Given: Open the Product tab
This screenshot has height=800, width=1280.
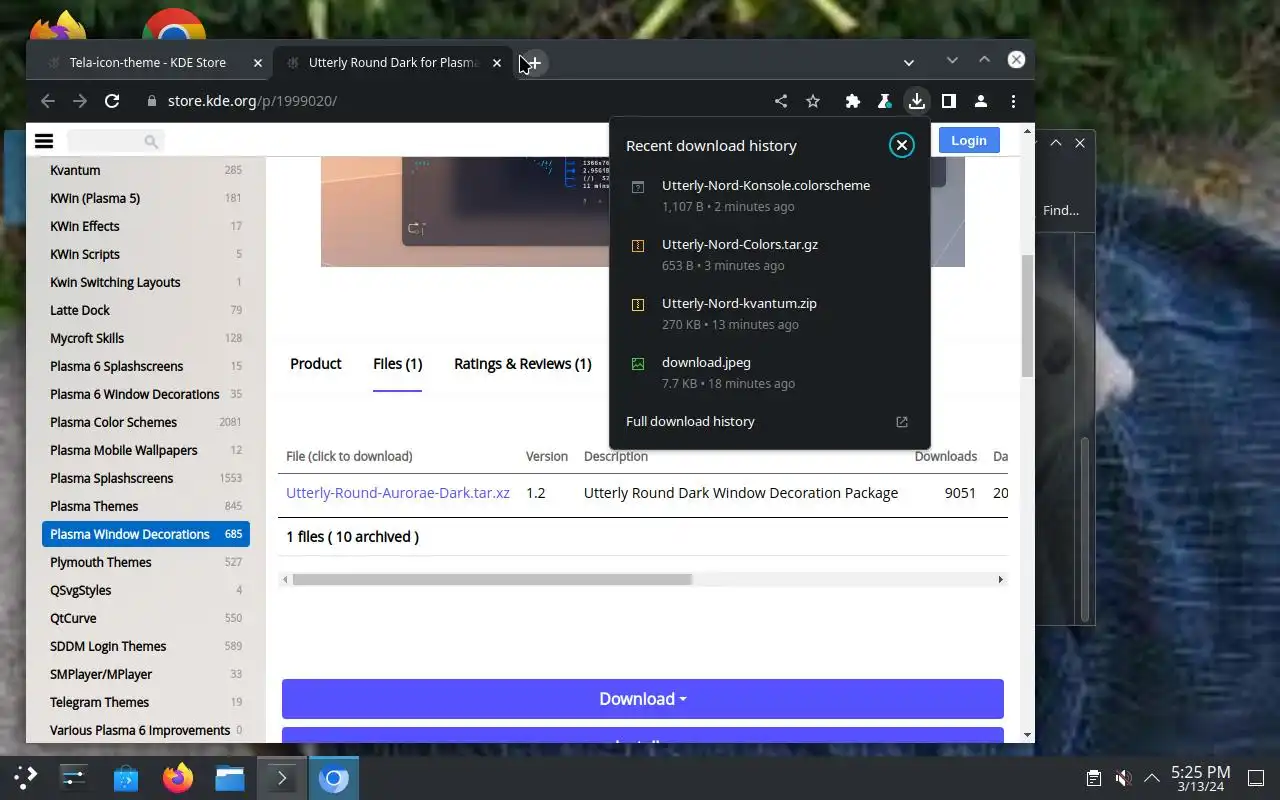Looking at the screenshot, I should coord(316,364).
